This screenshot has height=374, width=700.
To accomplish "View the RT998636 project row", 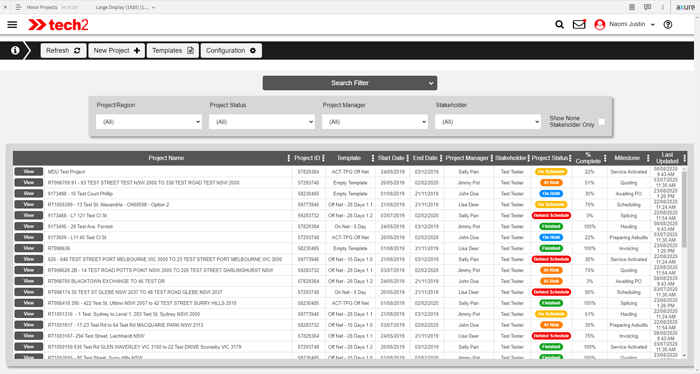I will 29,248.
